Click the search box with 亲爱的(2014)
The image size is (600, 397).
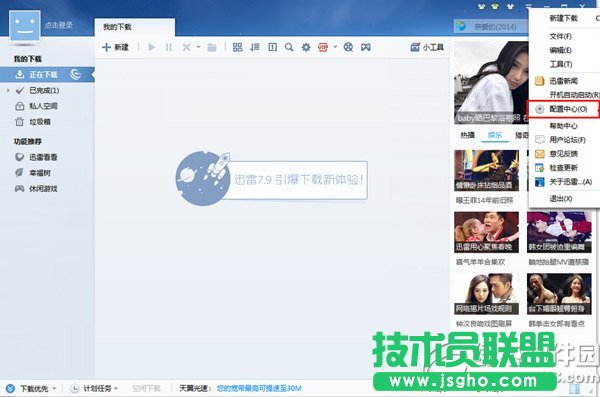coord(491,26)
